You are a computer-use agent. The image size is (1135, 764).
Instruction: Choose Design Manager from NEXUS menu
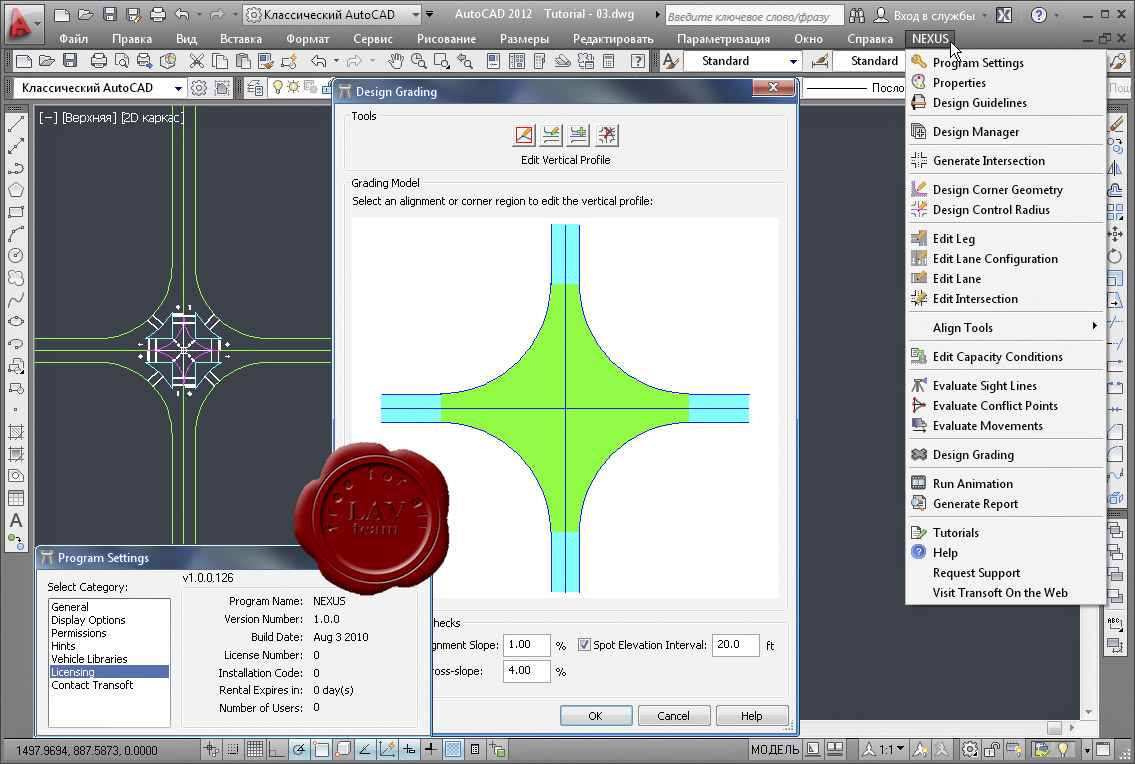(1005, 132)
